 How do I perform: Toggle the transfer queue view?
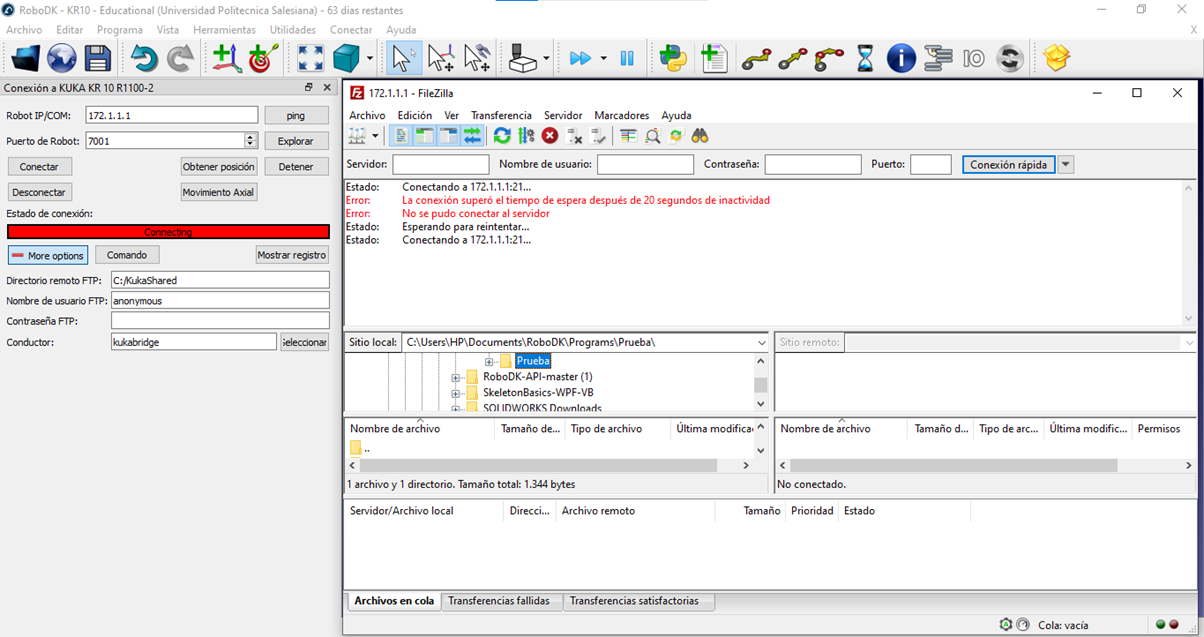pyautogui.click(x=471, y=136)
